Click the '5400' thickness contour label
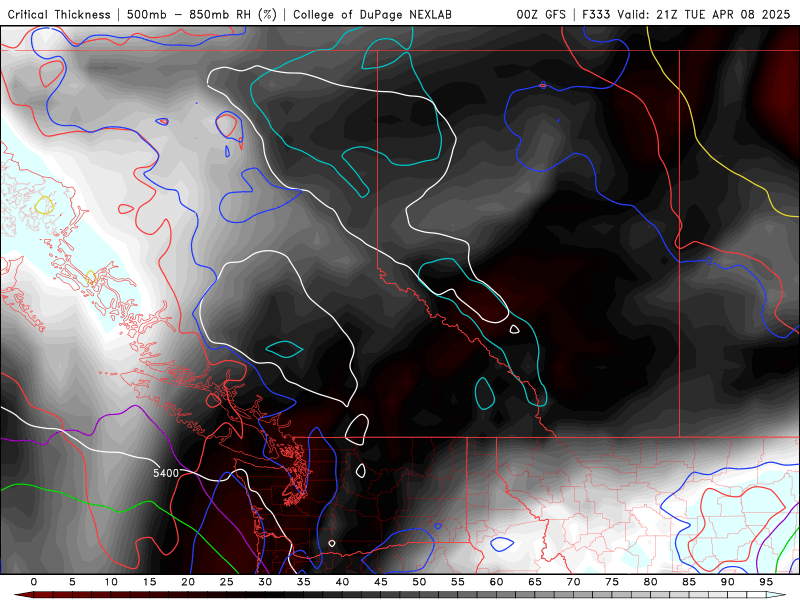This screenshot has width=800, height=600. pyautogui.click(x=166, y=473)
